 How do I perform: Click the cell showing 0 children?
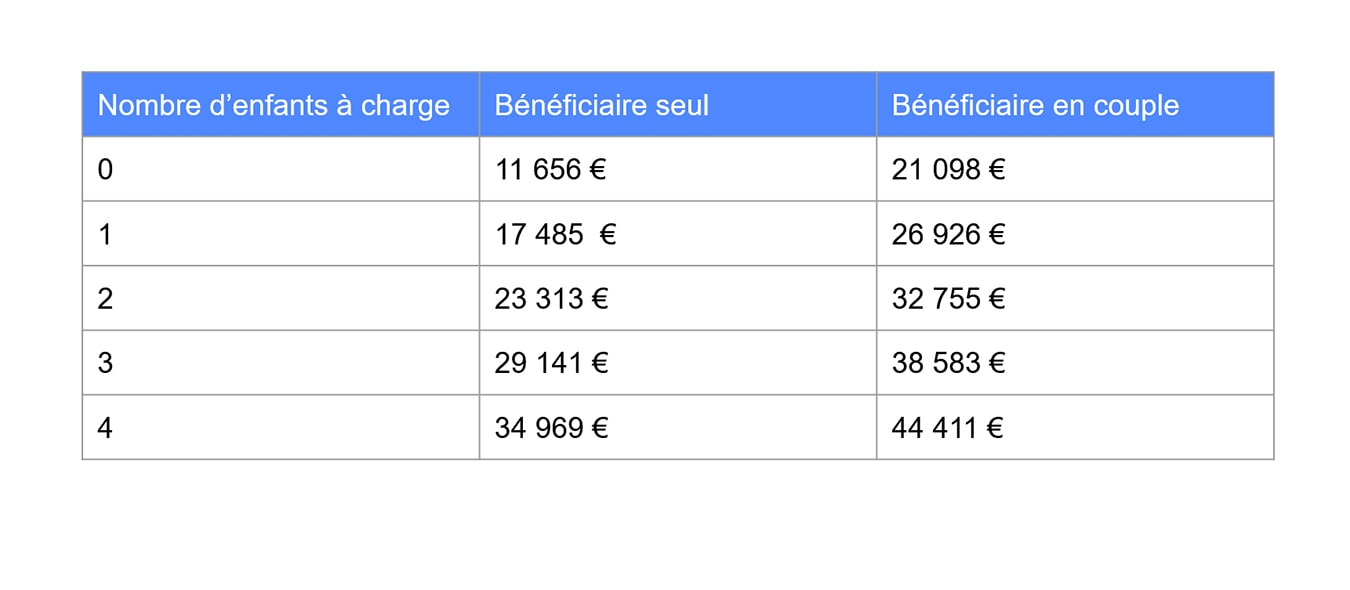(x=105, y=170)
